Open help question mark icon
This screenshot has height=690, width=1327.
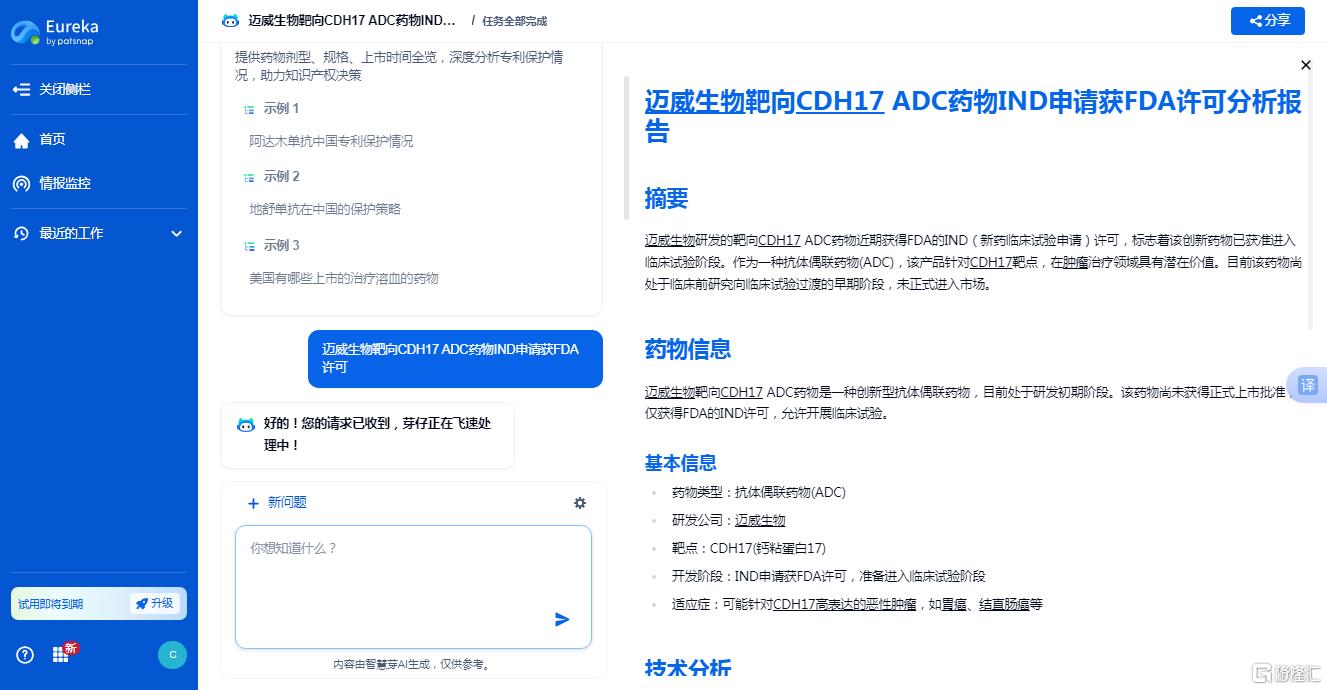coord(25,655)
